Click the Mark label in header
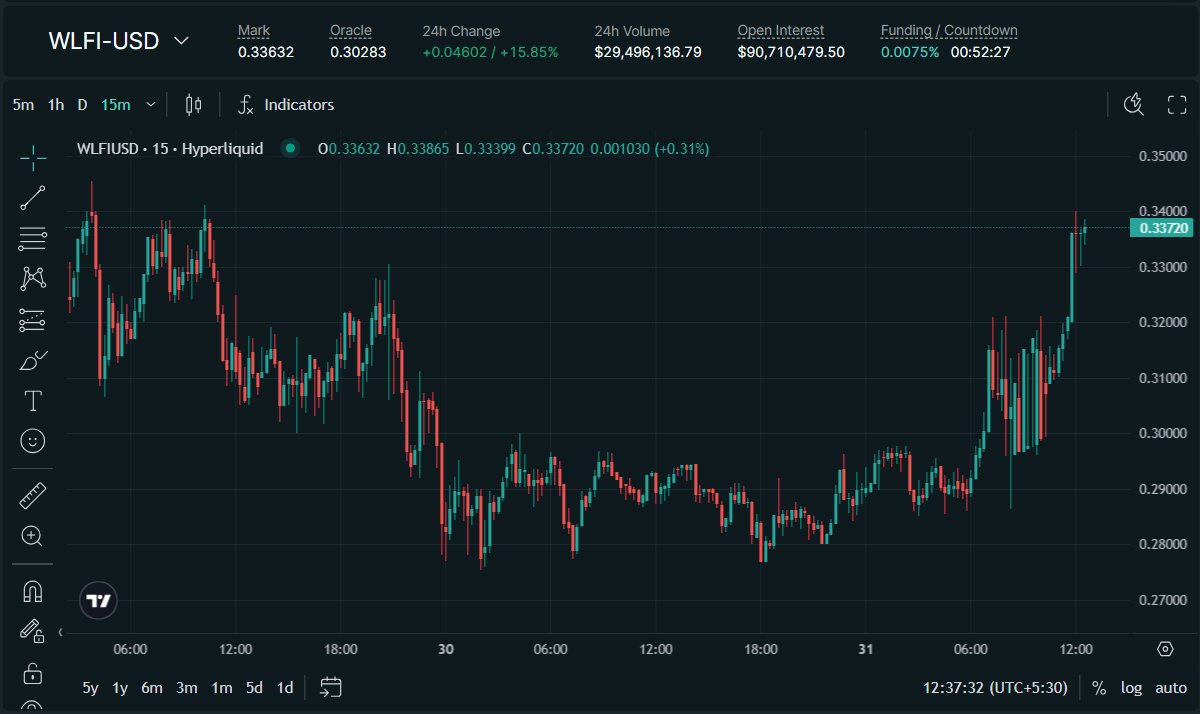The width and height of the screenshot is (1200, 714). point(254,31)
